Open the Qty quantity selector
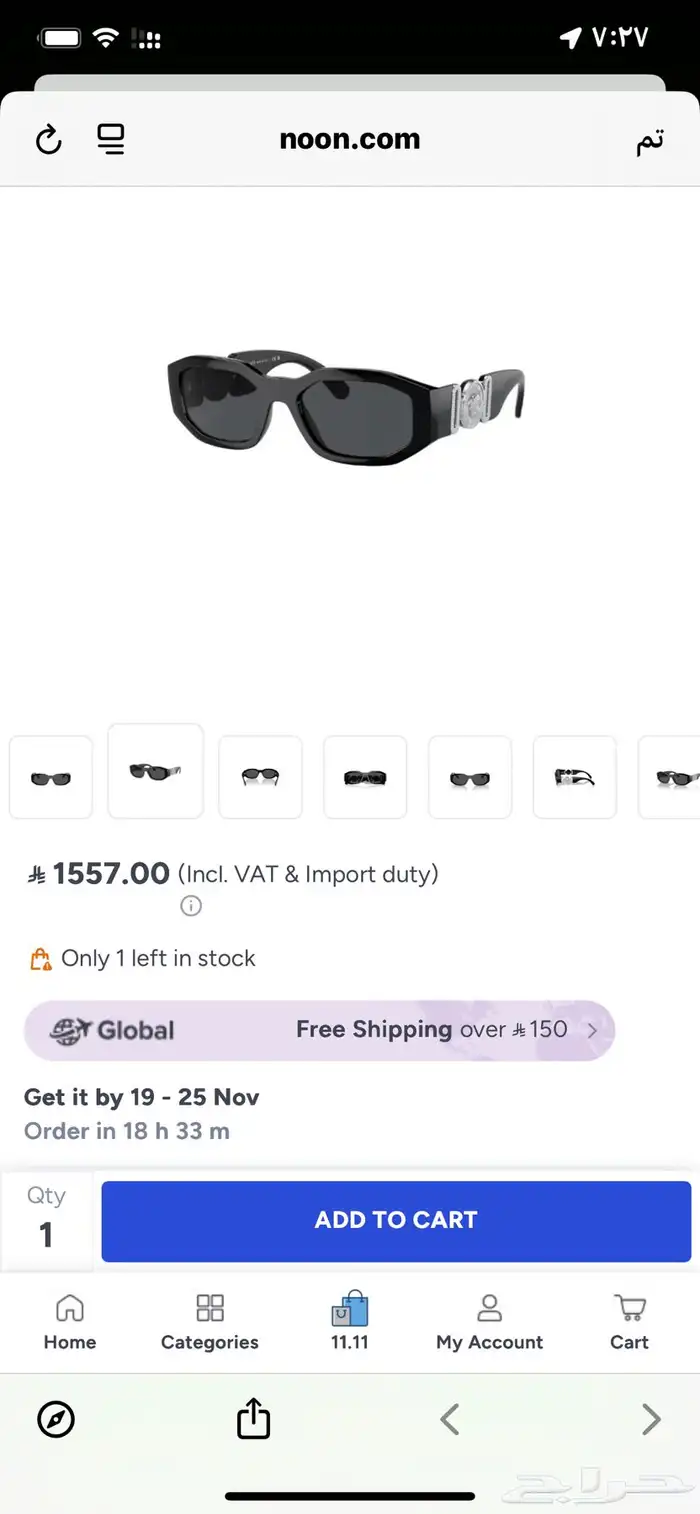 [x=46, y=1220]
